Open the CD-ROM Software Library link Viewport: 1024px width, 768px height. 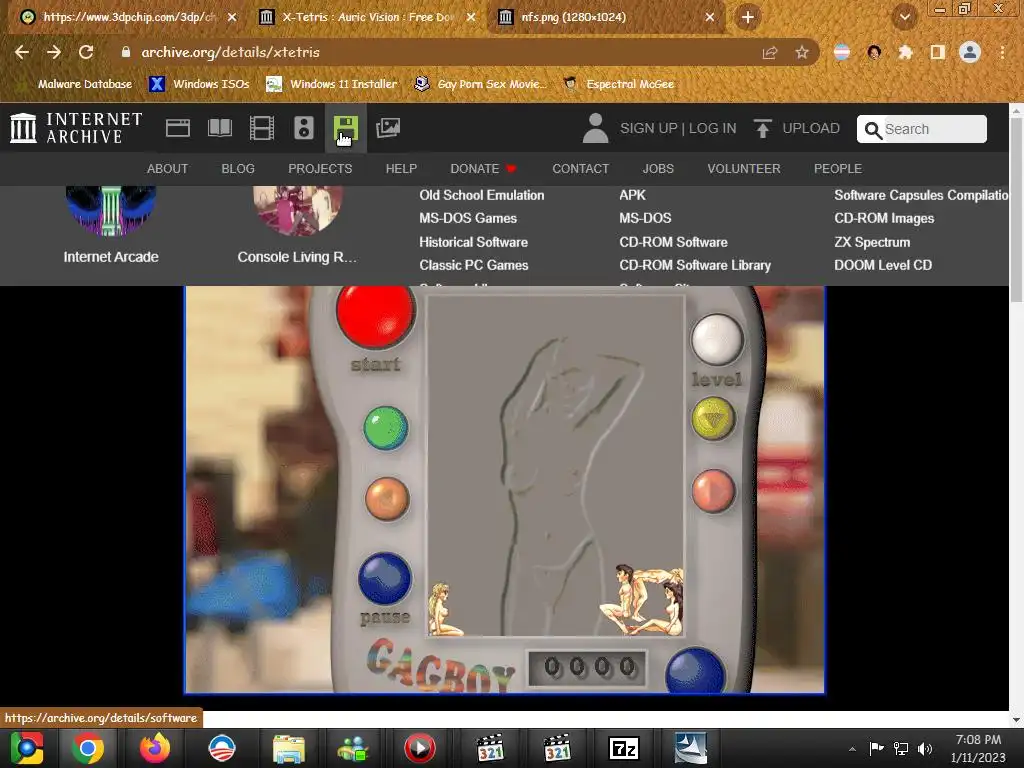[x=695, y=265]
